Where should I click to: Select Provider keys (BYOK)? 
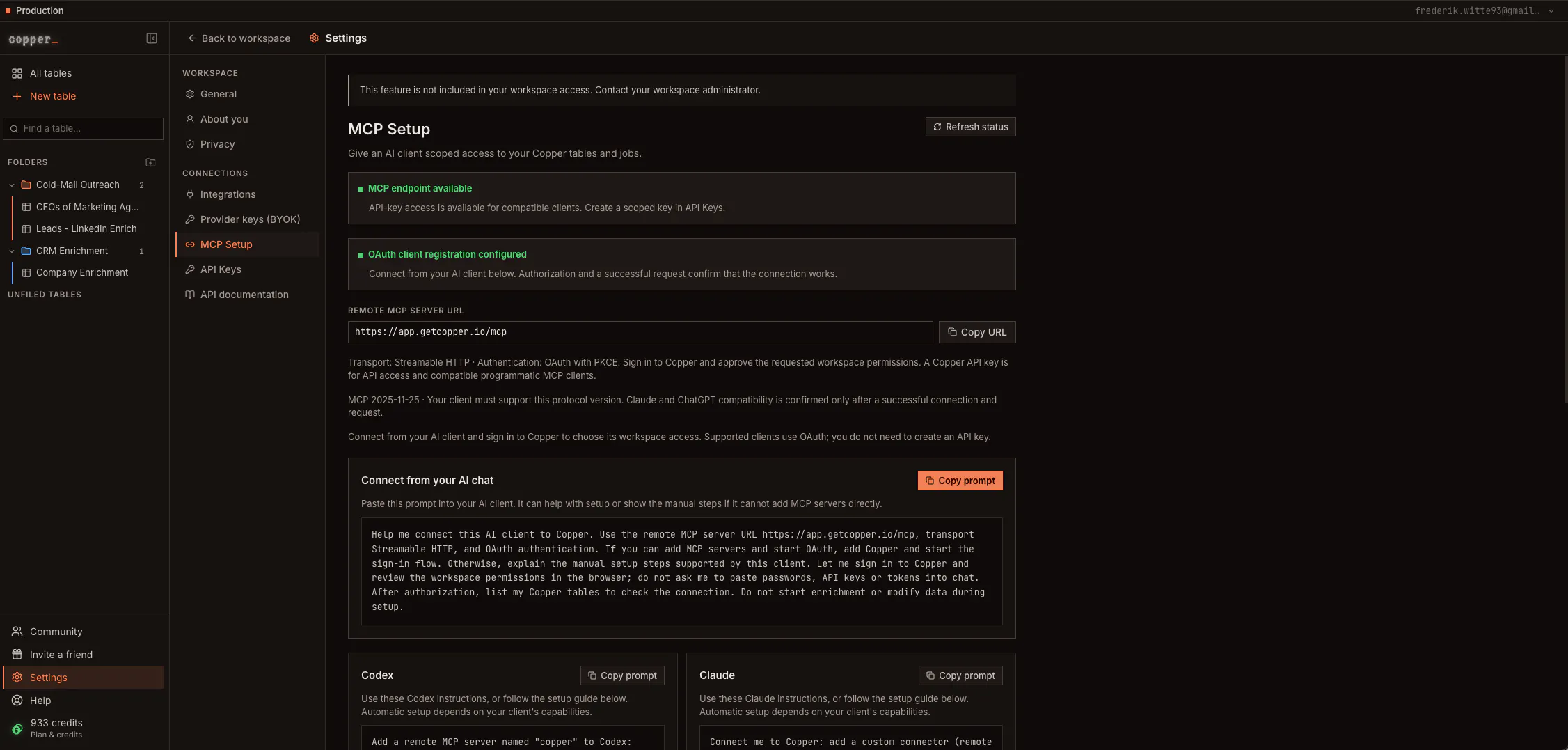pyautogui.click(x=248, y=219)
